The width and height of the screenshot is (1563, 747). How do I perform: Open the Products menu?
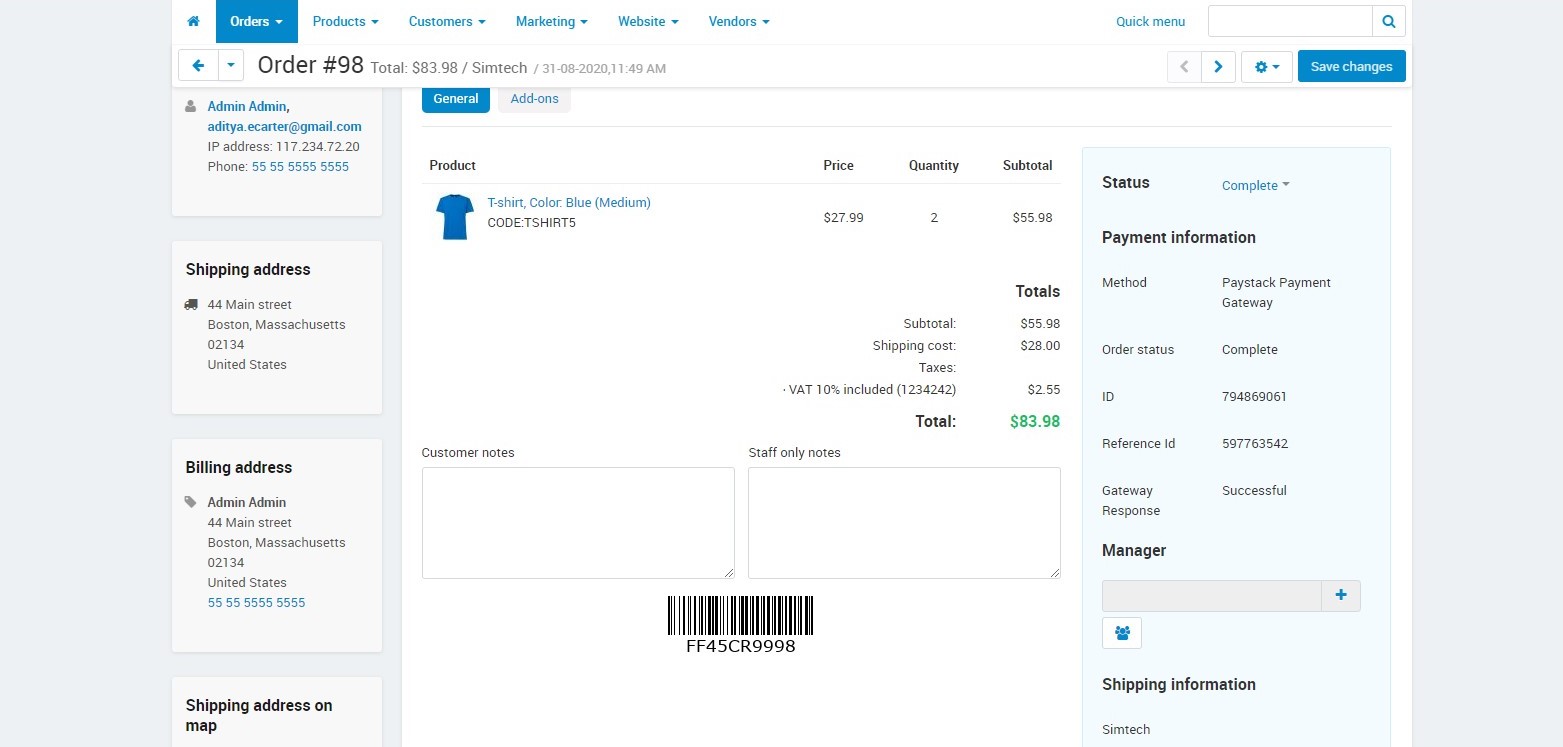[x=345, y=21]
